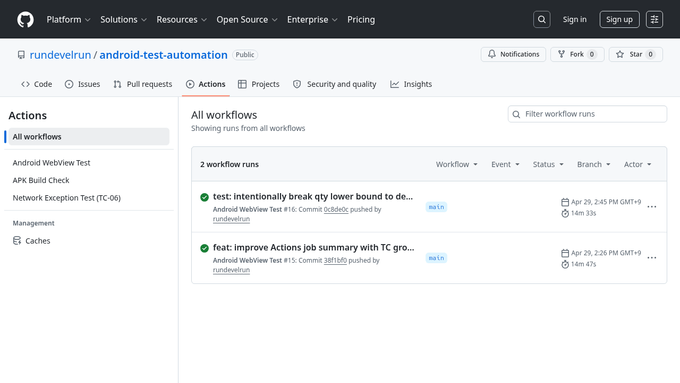Viewport: 680px width, 383px height.
Task: Open three-dot menu for run #15
Action: pos(652,258)
